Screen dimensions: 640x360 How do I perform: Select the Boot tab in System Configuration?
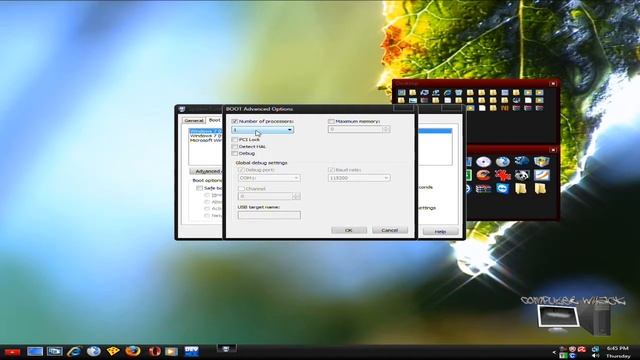214,120
